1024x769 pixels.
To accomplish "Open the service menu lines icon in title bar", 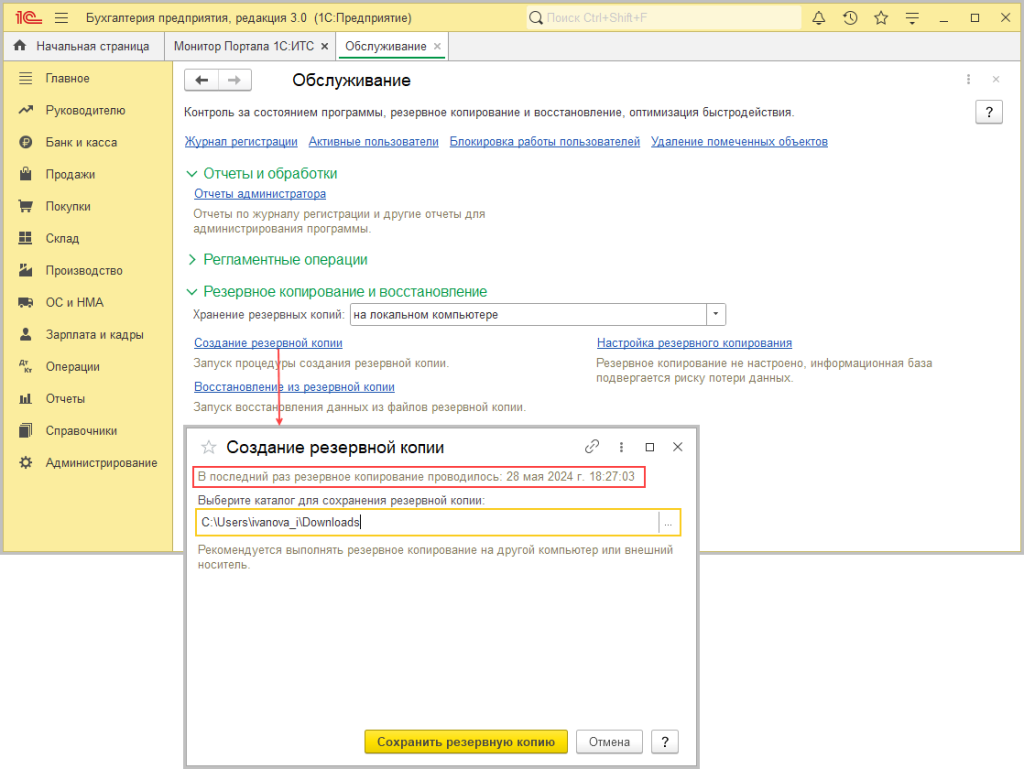I will point(912,18).
